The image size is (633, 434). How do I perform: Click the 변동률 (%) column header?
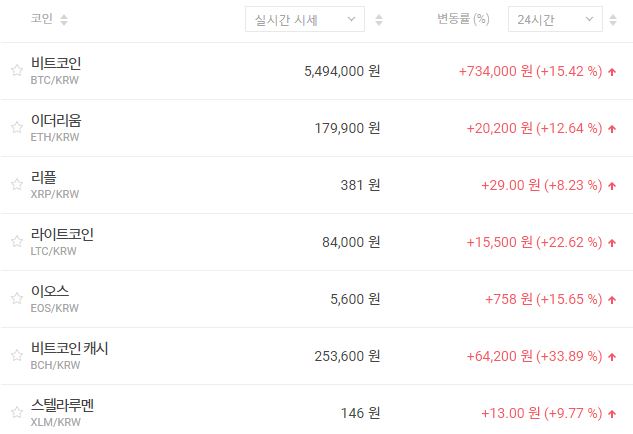[463, 19]
